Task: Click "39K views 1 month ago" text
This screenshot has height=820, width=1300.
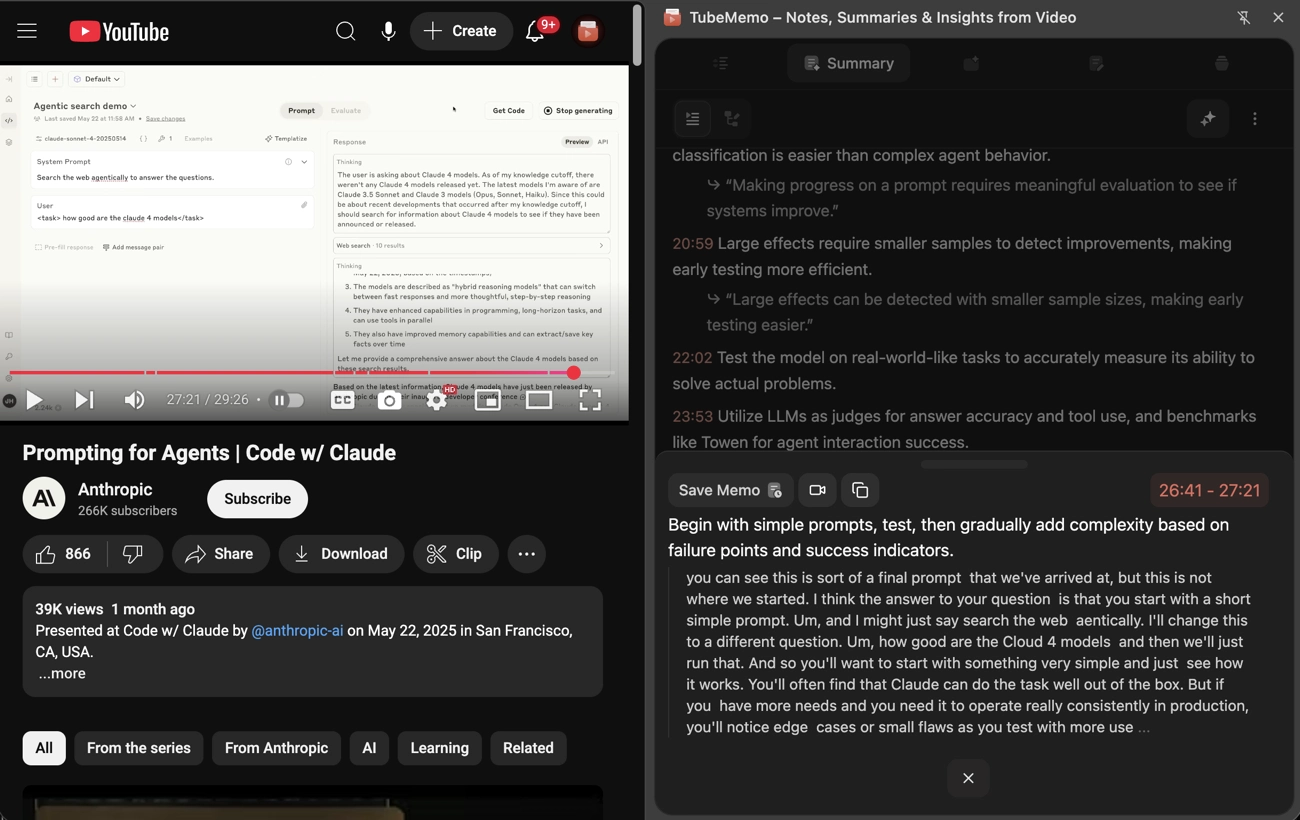Action: 115,609
